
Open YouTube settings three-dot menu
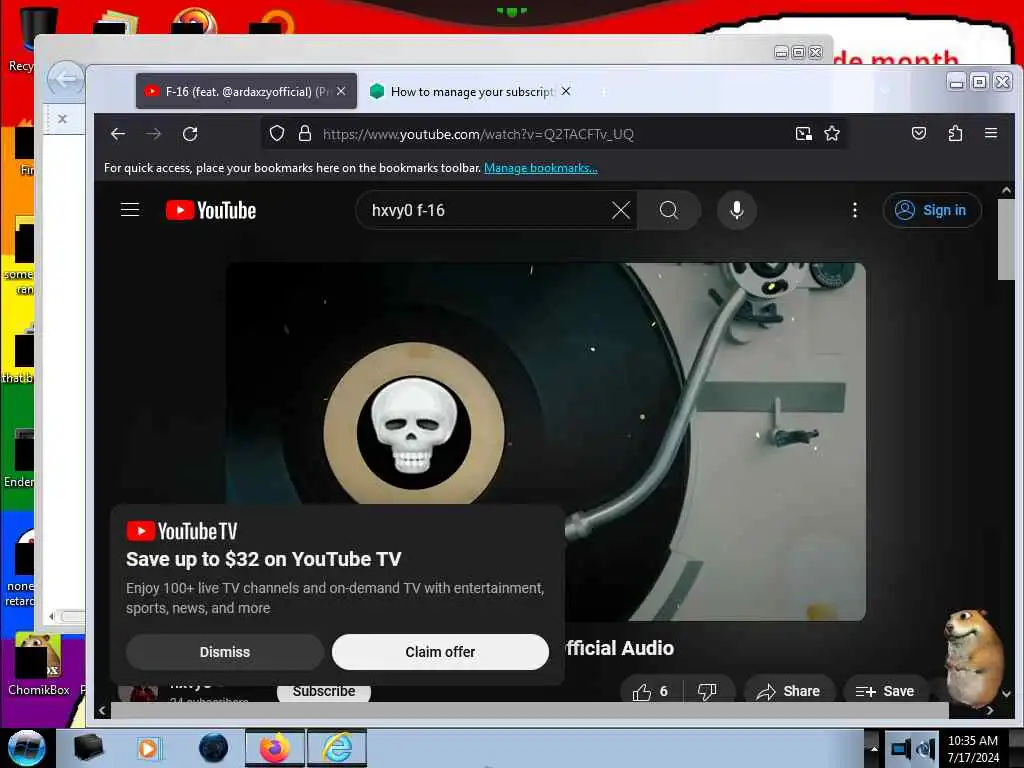855,210
